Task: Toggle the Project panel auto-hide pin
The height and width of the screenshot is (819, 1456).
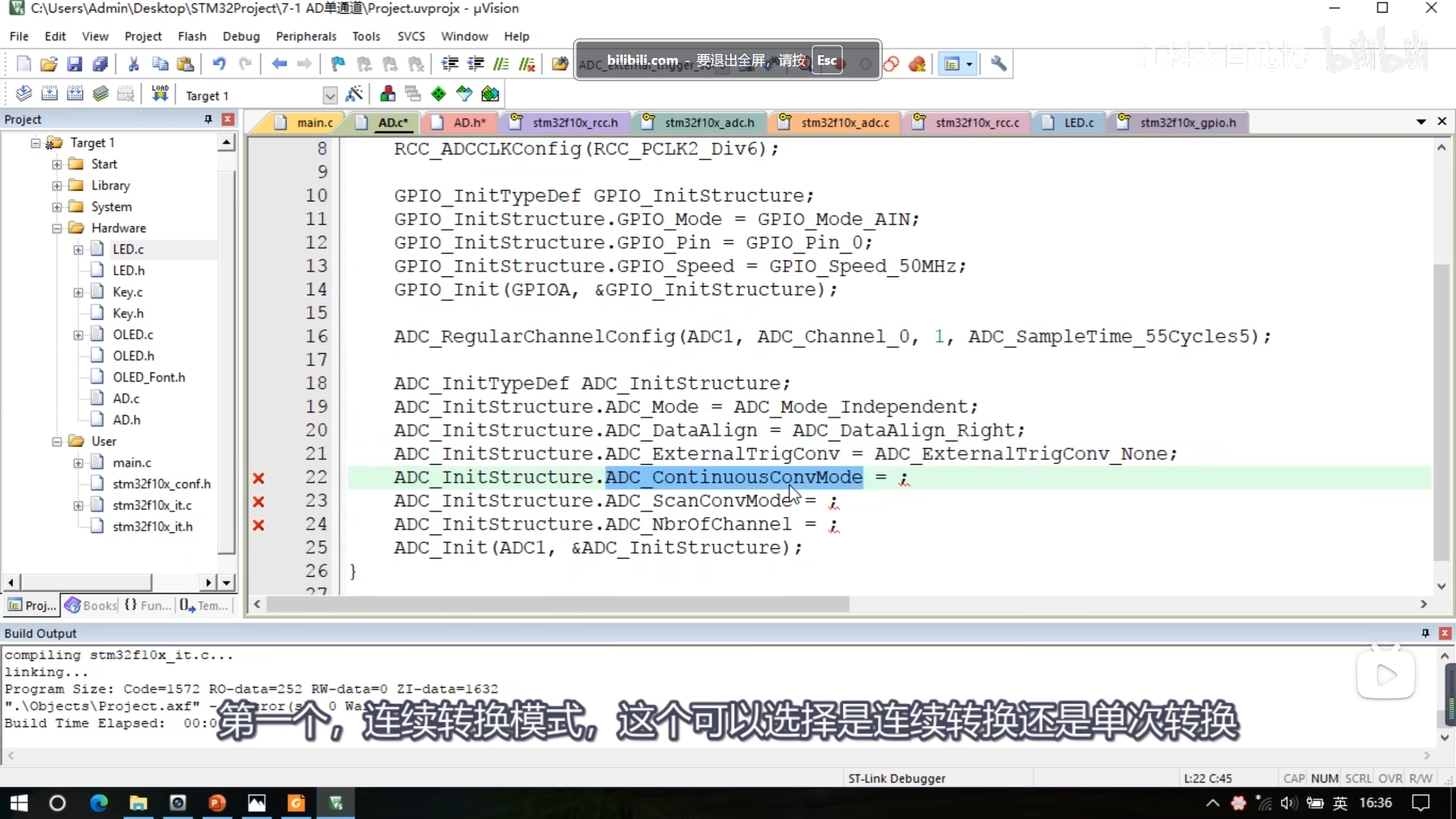Action: point(208,119)
